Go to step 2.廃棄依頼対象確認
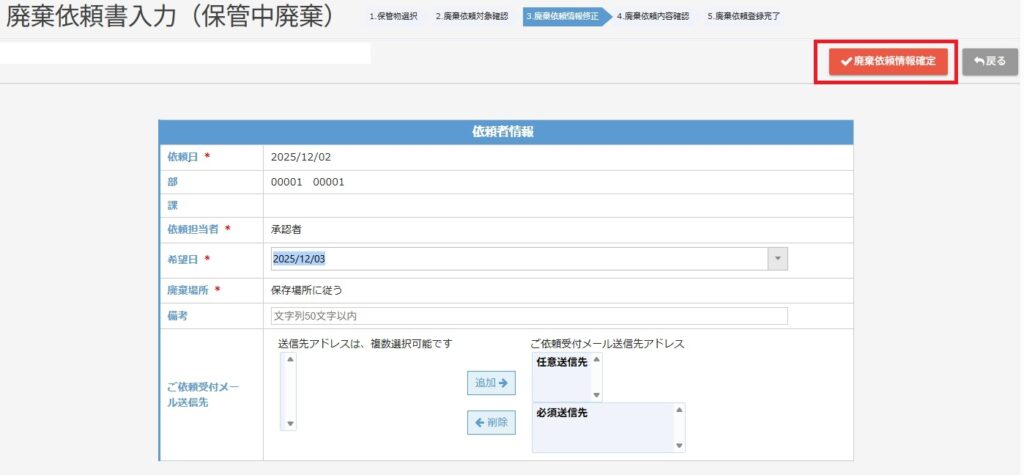Screen dimensions: 1024x475 471,17
